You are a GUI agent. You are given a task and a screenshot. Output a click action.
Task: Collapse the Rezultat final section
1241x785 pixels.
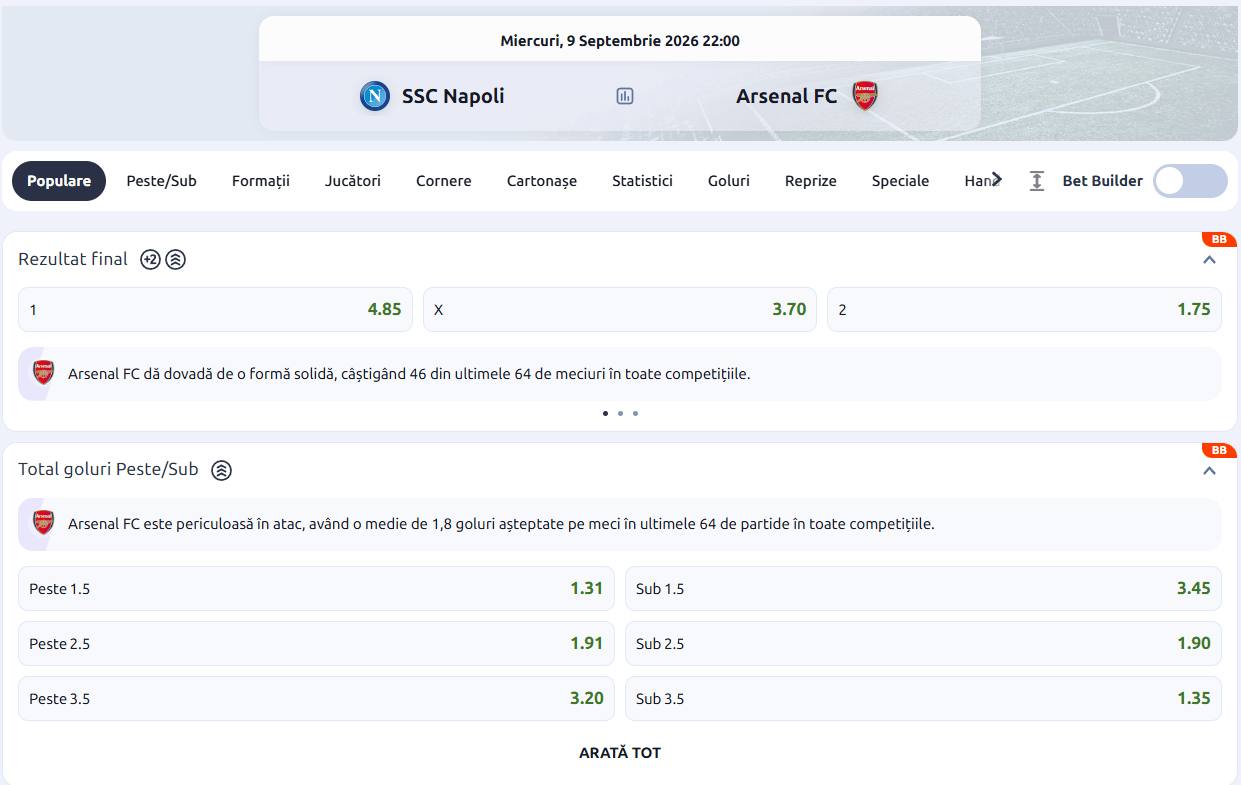click(1209, 260)
